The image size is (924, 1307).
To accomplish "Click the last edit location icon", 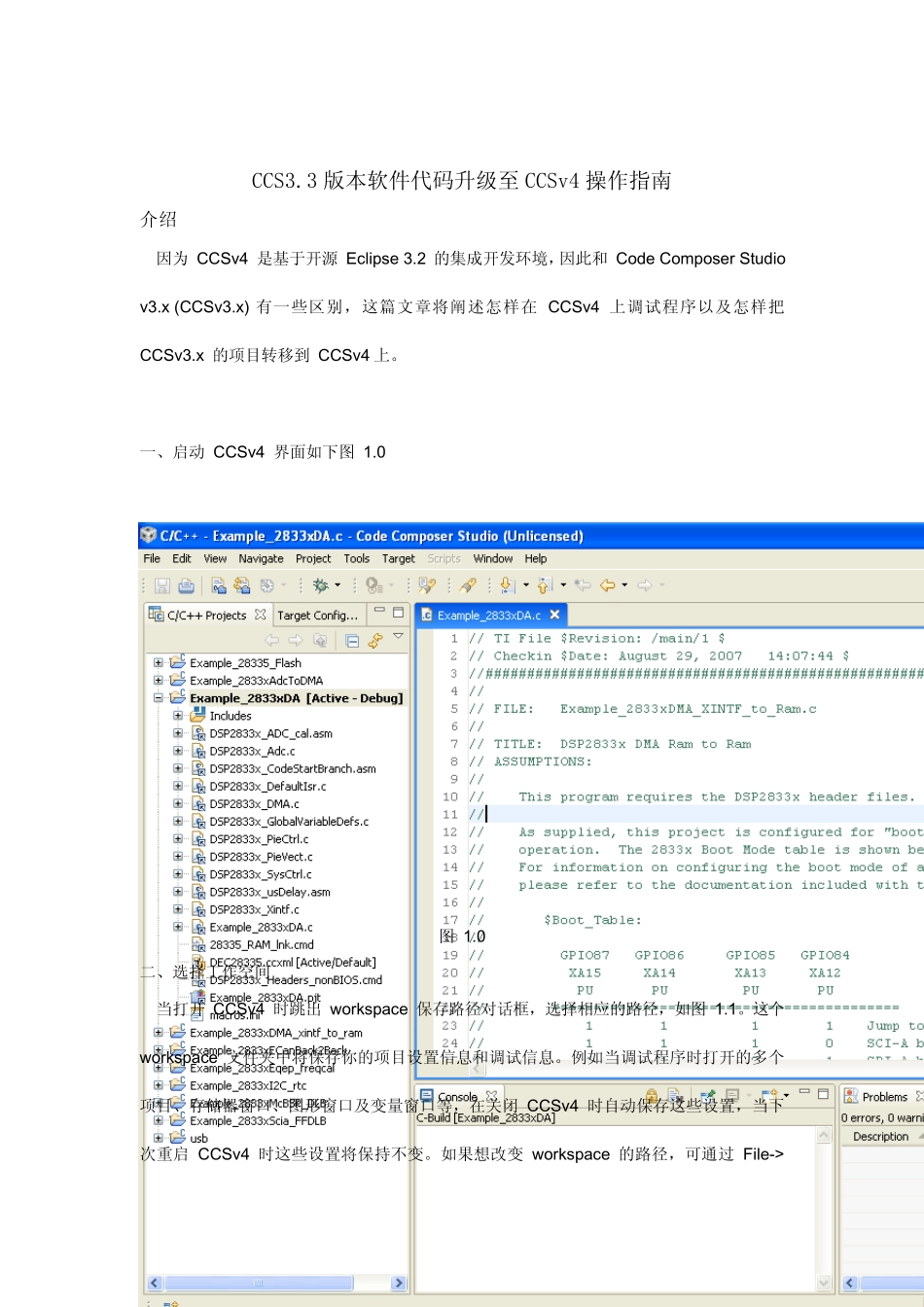I will tap(583, 585).
